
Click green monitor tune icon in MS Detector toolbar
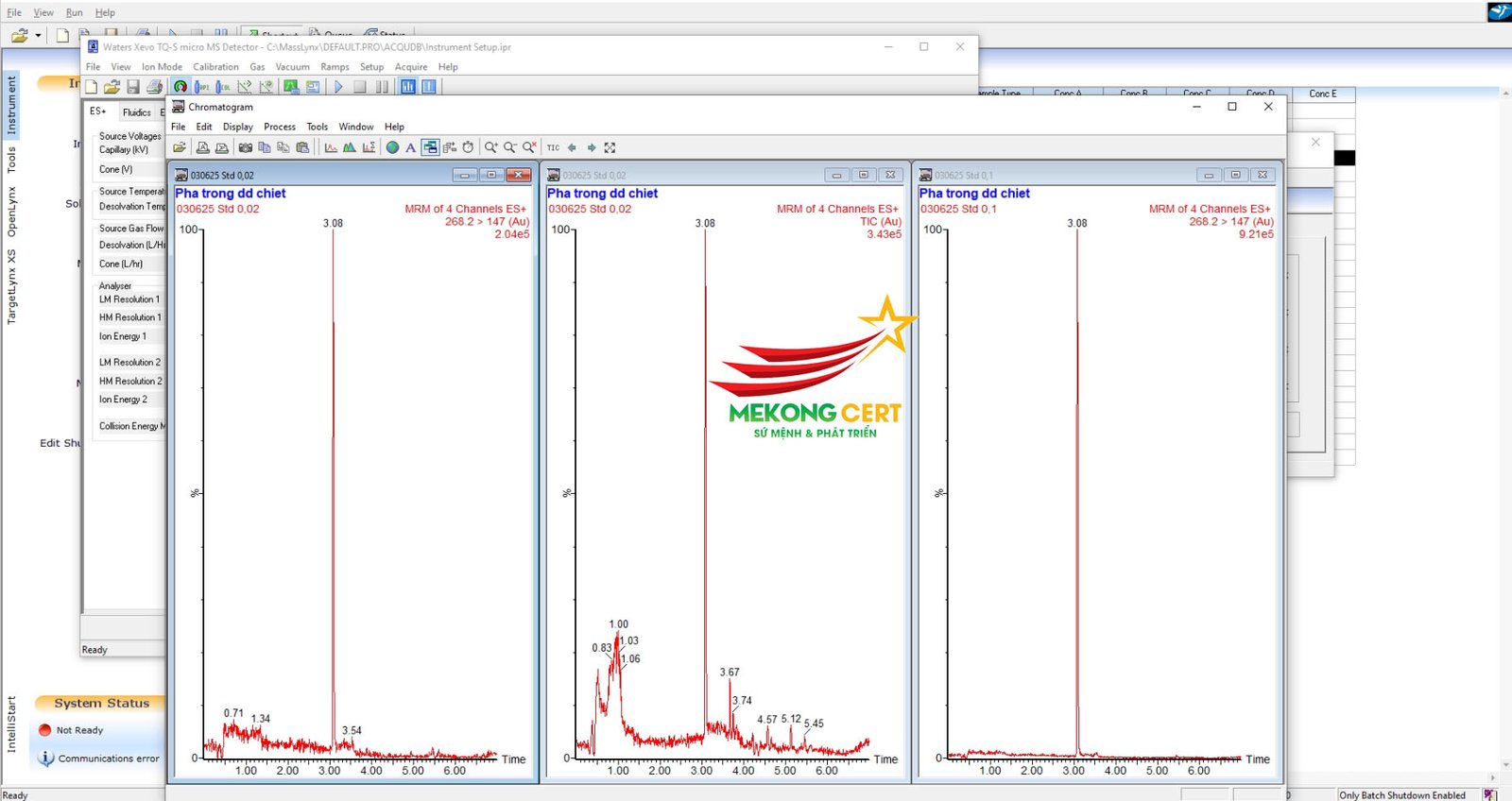[291, 87]
